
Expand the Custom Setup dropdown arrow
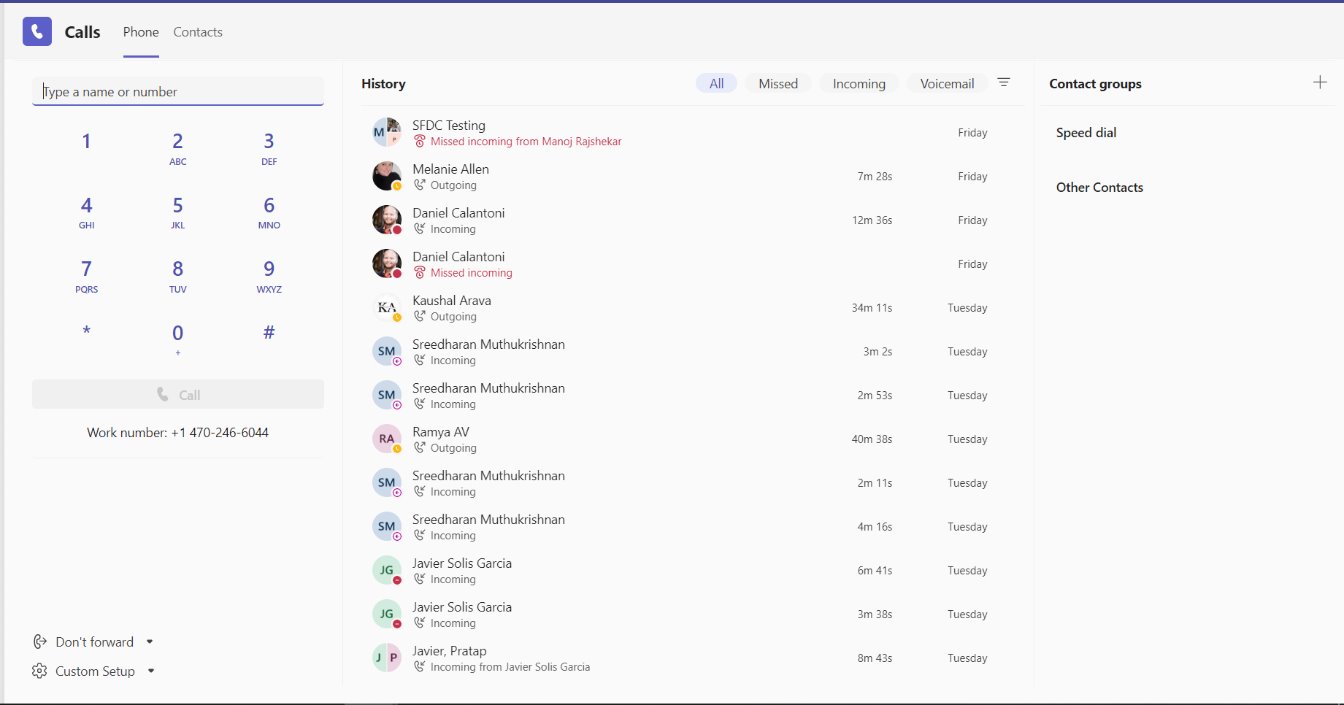point(151,671)
